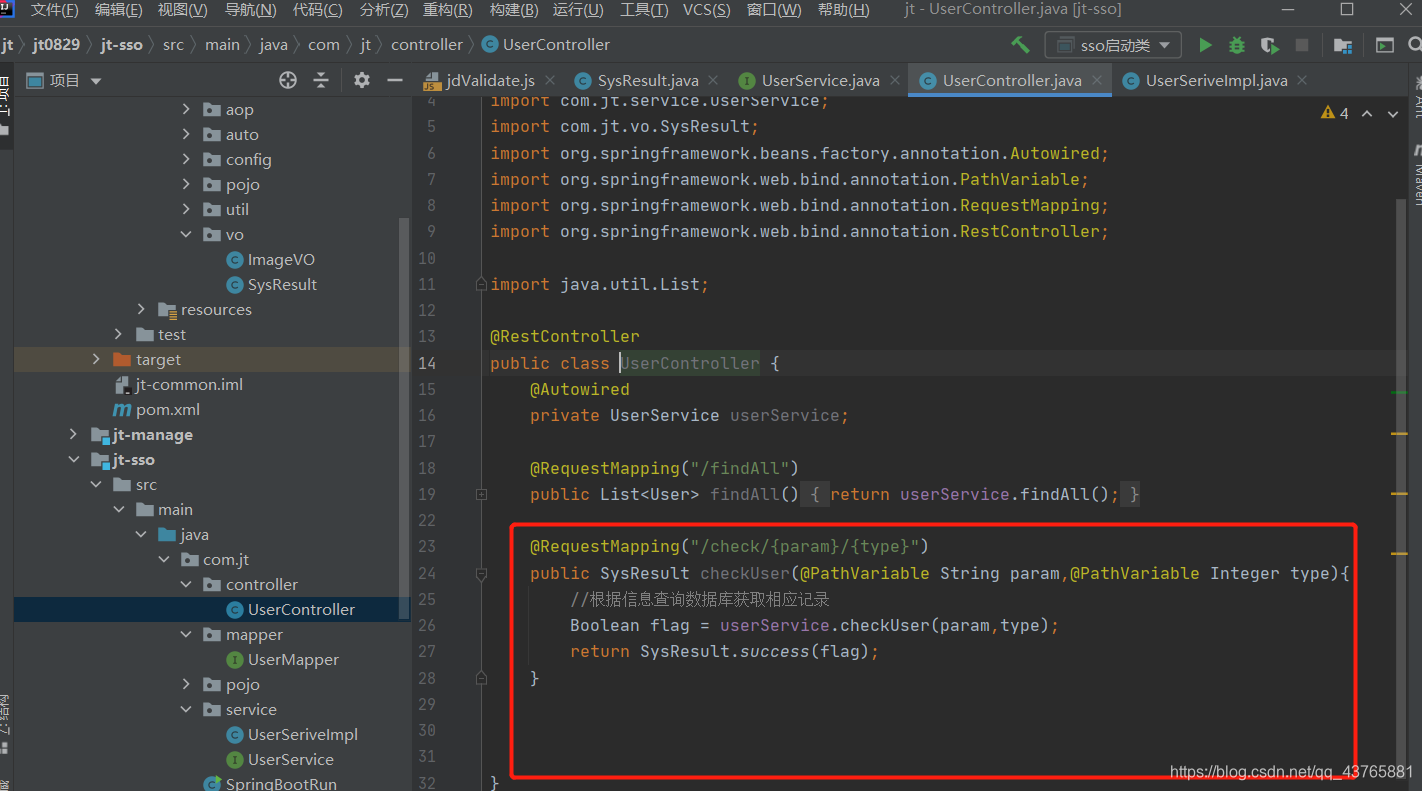Open the 重构(R) menu
1422x791 pixels.
pyautogui.click(x=447, y=10)
